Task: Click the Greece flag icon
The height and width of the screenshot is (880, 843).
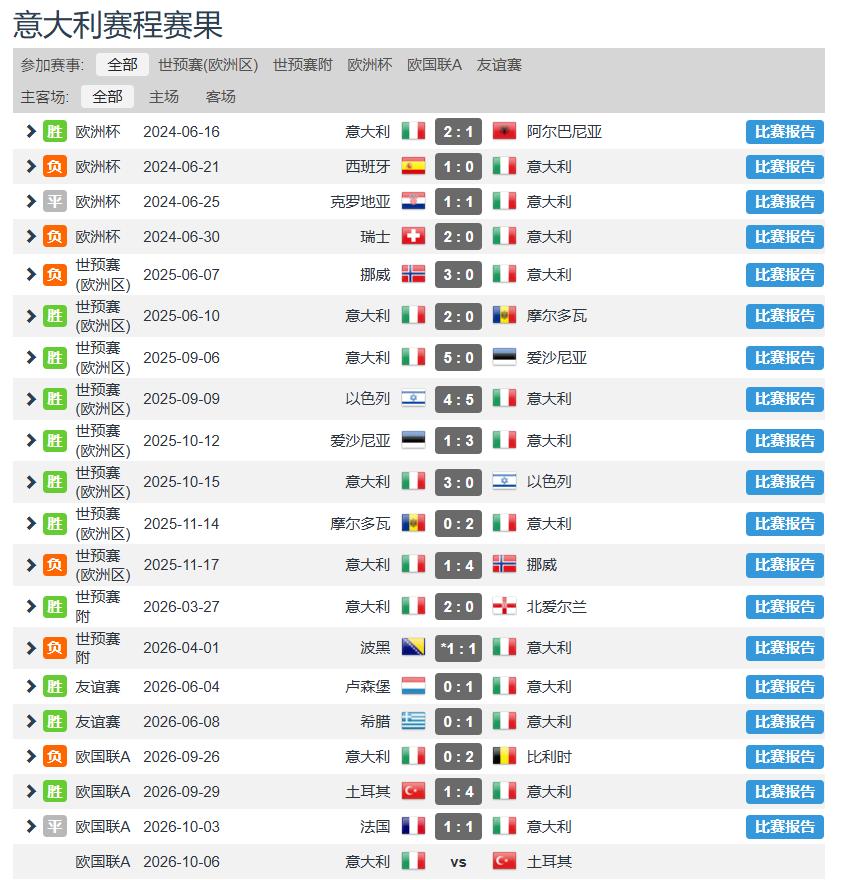Action: [413, 721]
